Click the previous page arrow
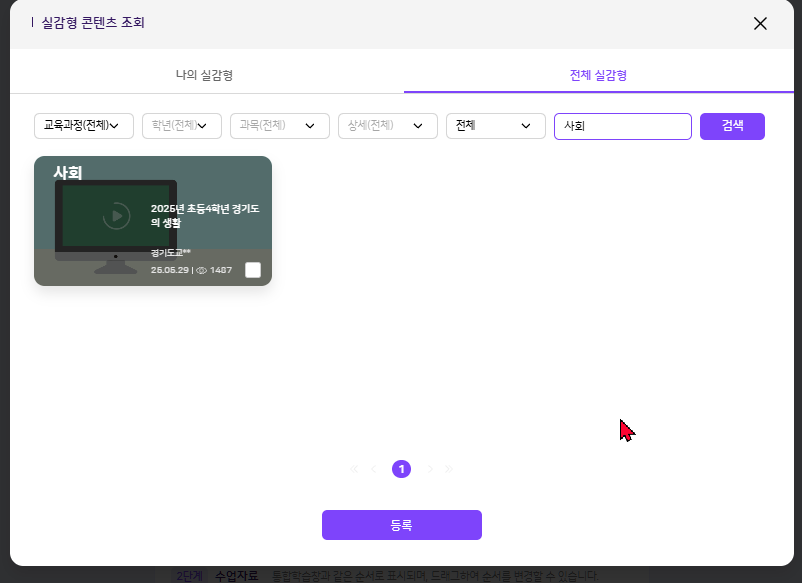802x583 pixels. pyautogui.click(x=374, y=469)
